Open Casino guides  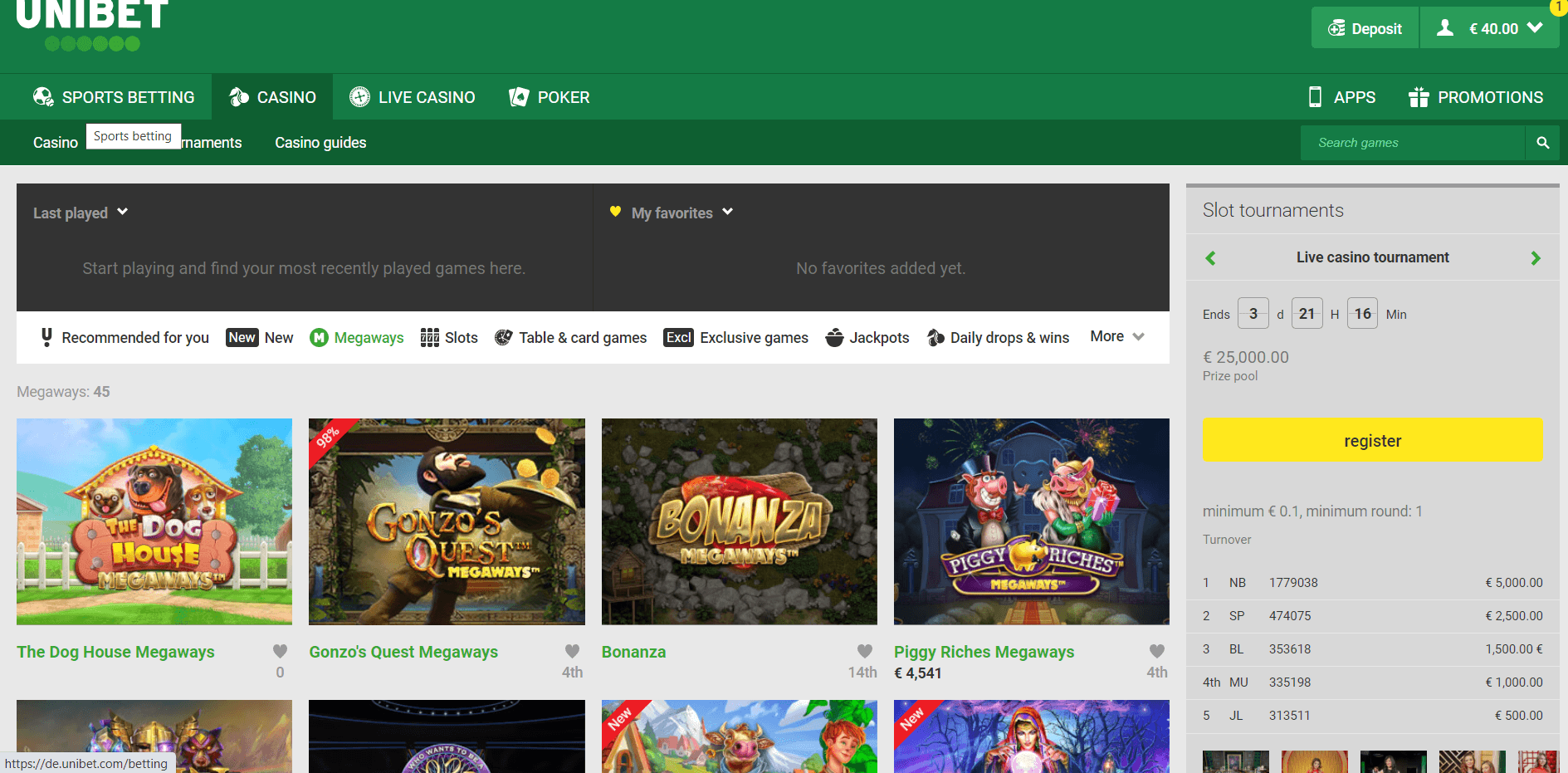(x=320, y=143)
